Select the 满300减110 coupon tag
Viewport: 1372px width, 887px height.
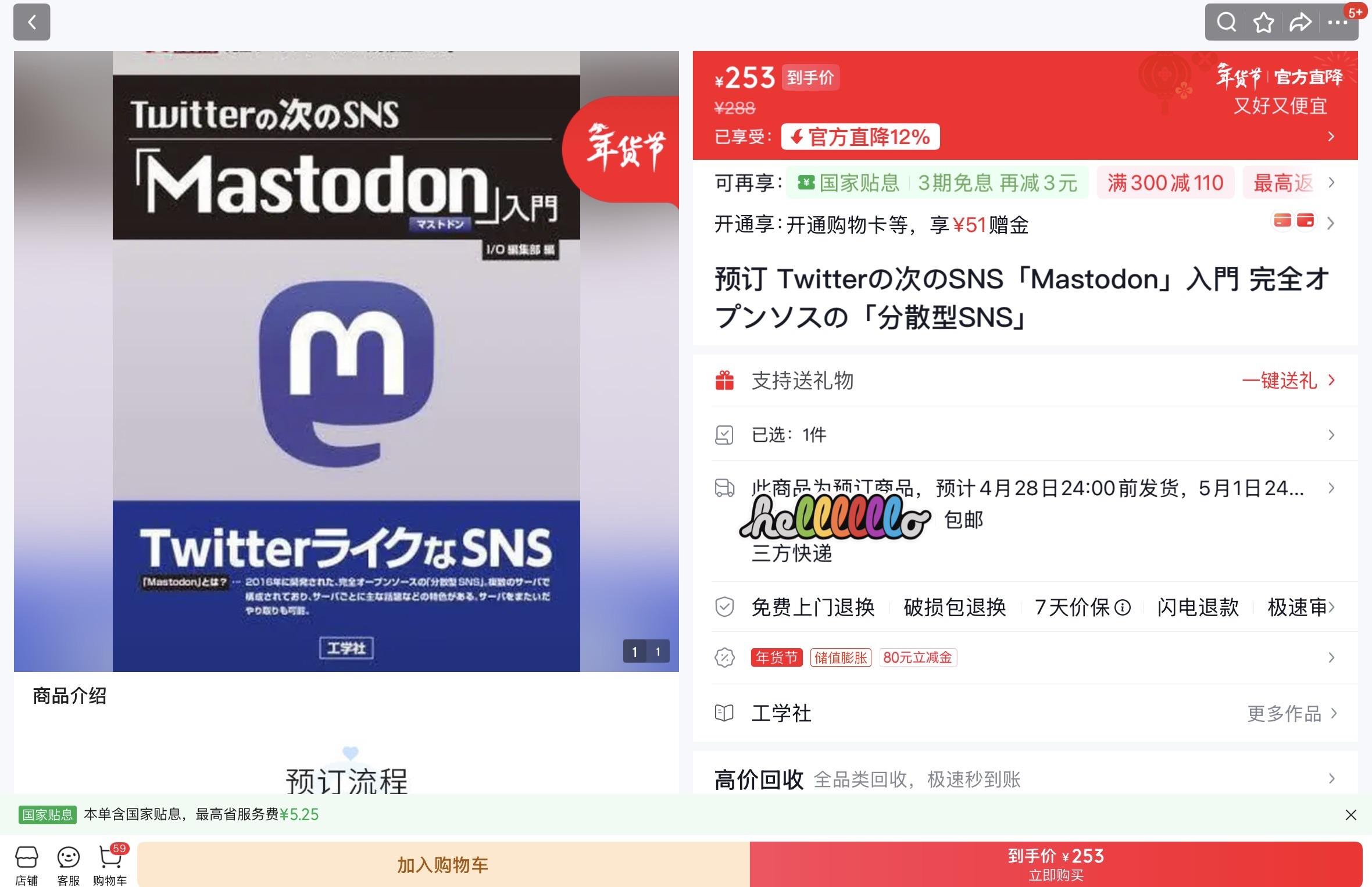tap(1165, 183)
